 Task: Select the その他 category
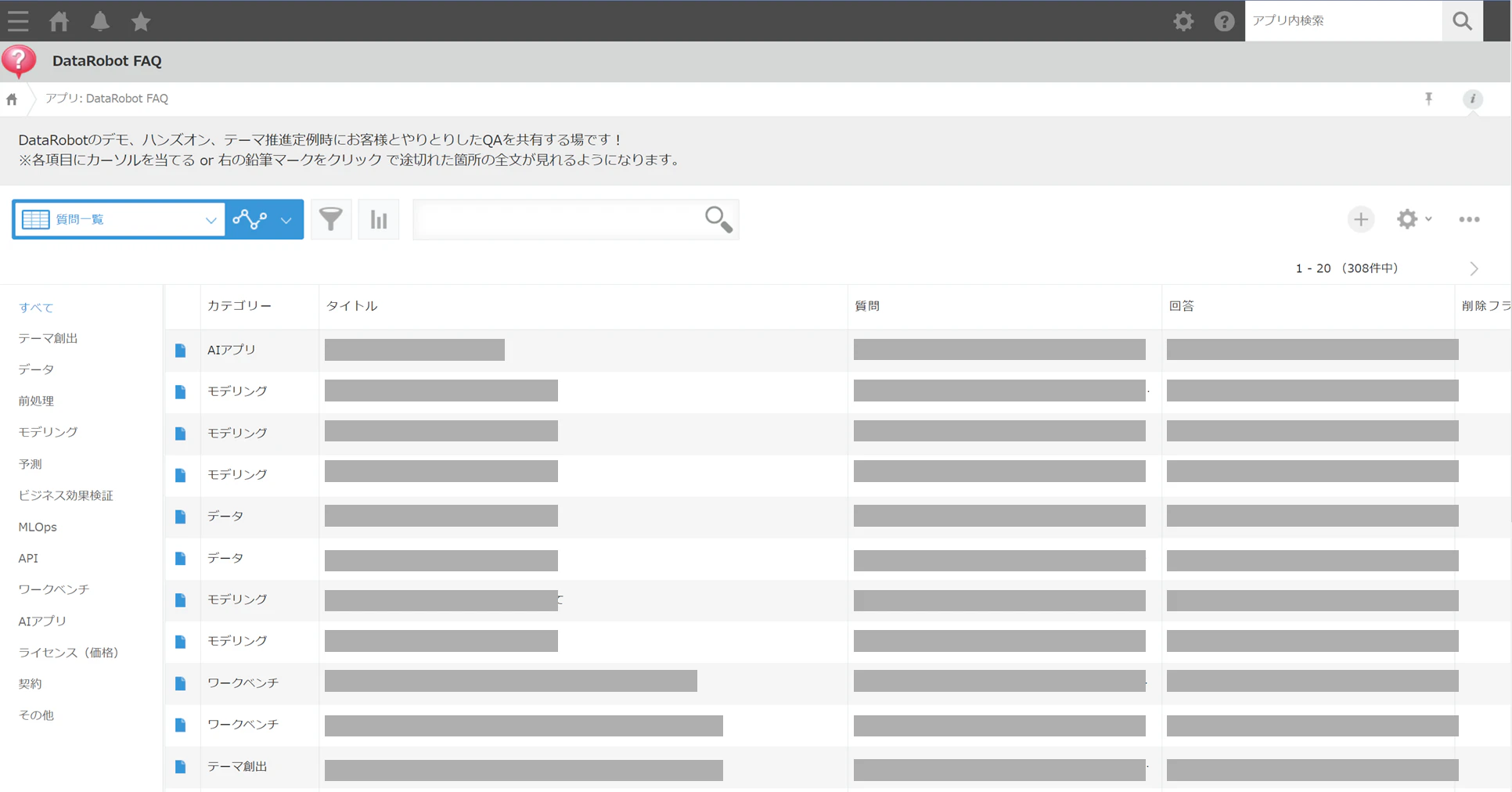tap(36, 715)
